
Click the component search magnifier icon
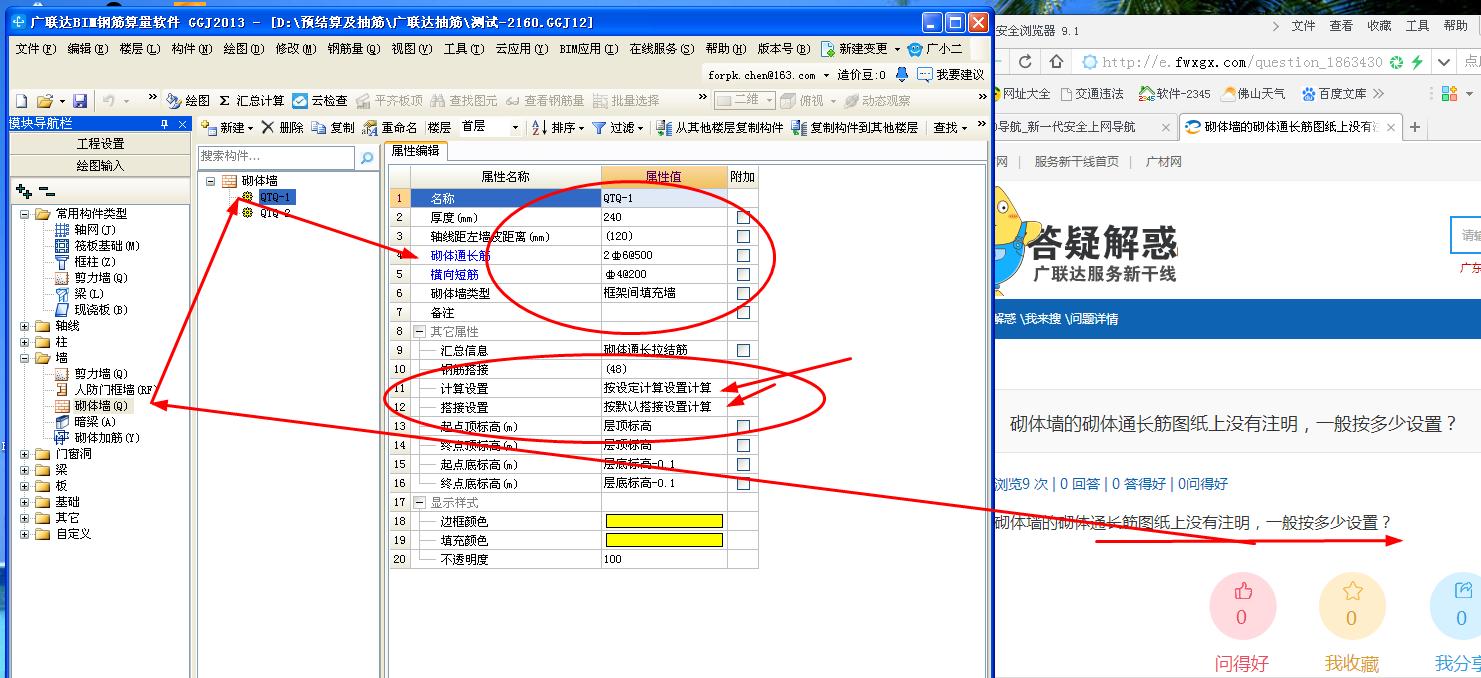367,158
